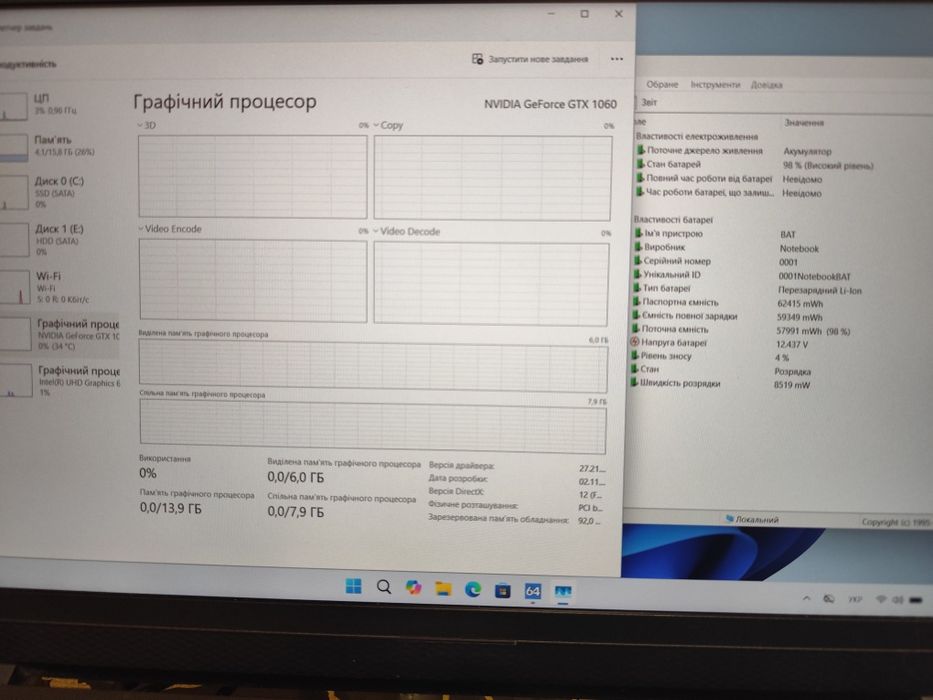Maximize the Task Manager window
The image size is (933, 700).
coord(584,14)
